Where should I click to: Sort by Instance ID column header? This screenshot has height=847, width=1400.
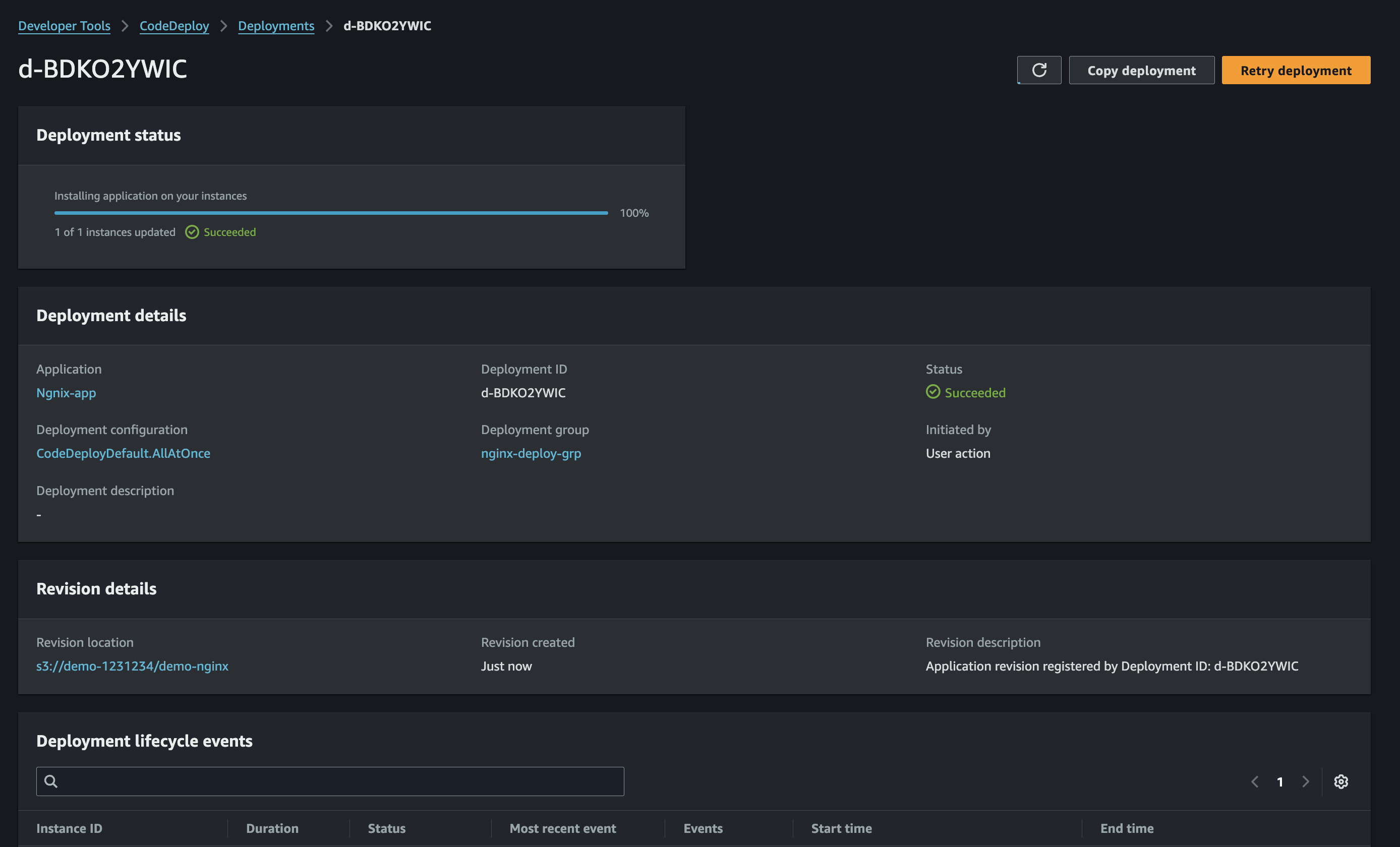[69, 828]
